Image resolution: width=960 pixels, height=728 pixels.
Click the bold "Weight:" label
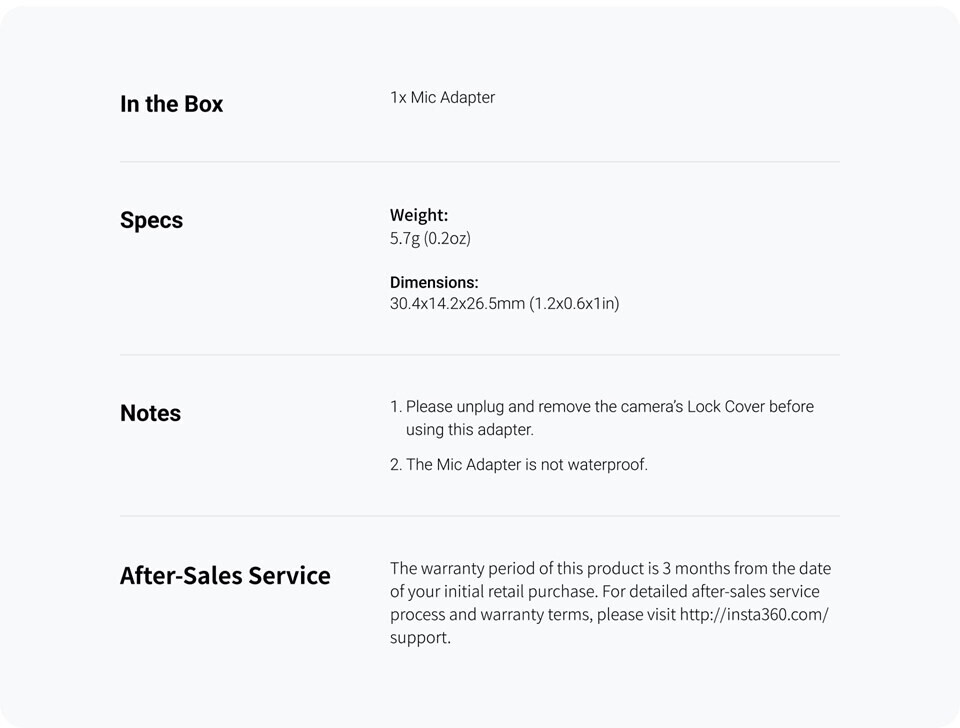click(418, 215)
